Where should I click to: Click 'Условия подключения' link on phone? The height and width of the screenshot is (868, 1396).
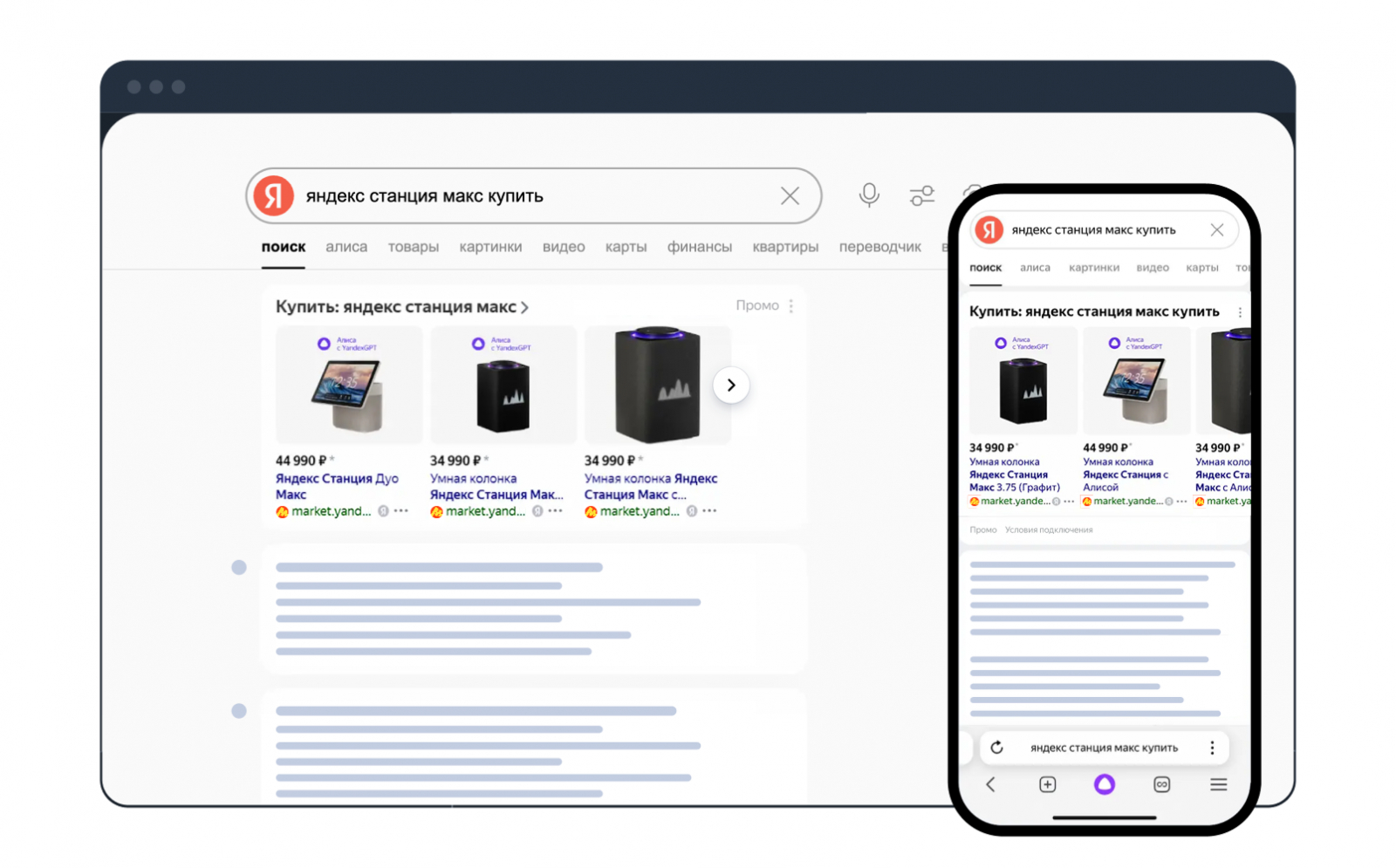pyautogui.click(x=1048, y=530)
